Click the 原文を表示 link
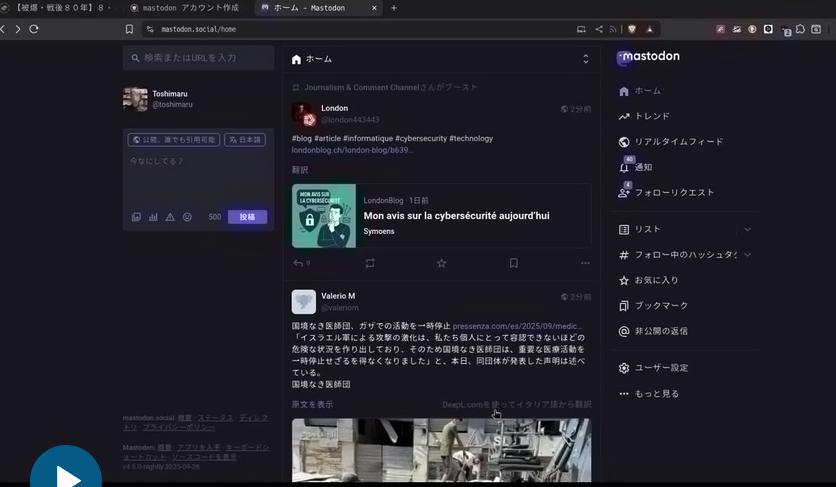 [312, 404]
